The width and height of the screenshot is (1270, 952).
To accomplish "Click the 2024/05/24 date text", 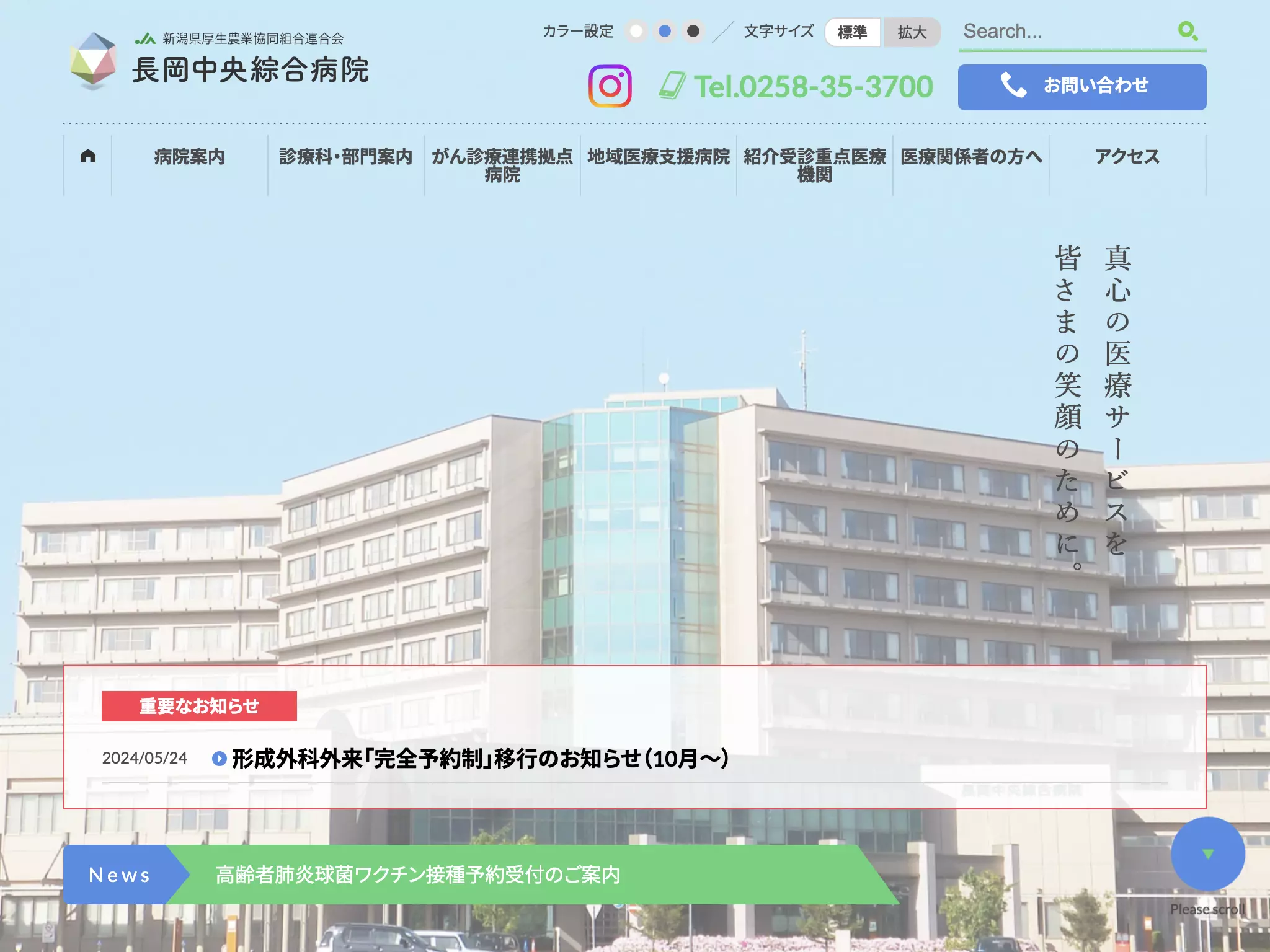I will click(x=144, y=758).
